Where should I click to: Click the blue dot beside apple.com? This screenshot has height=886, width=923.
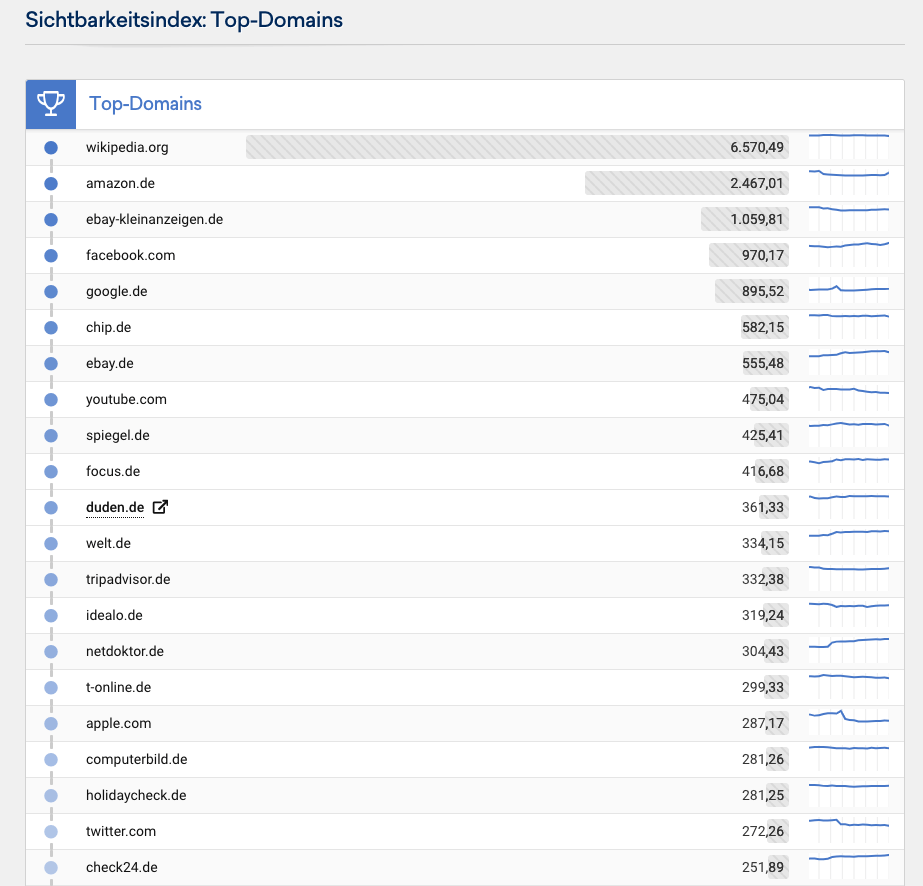click(x=51, y=724)
